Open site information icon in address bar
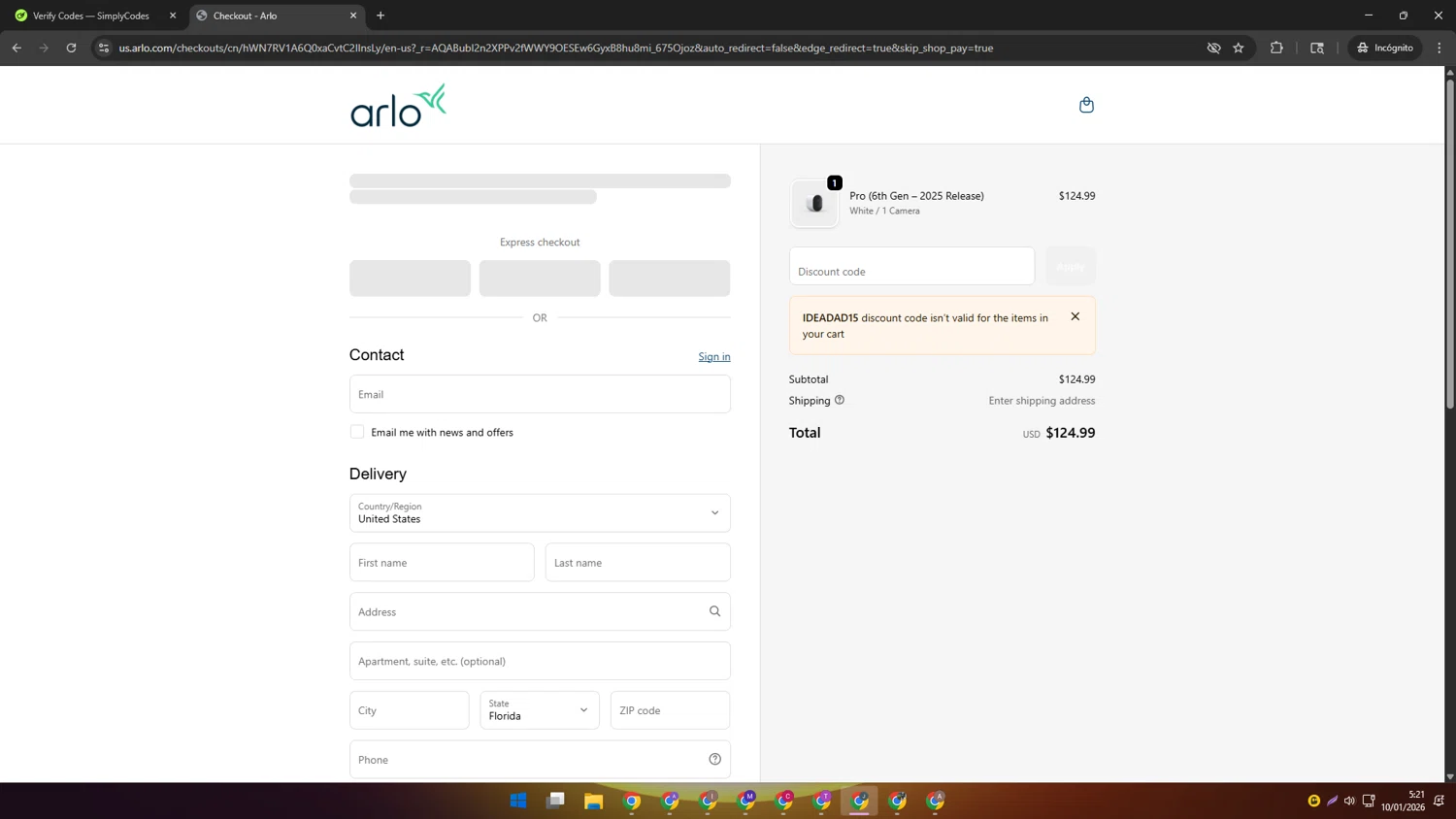This screenshot has height=819, width=1456. pyautogui.click(x=104, y=48)
